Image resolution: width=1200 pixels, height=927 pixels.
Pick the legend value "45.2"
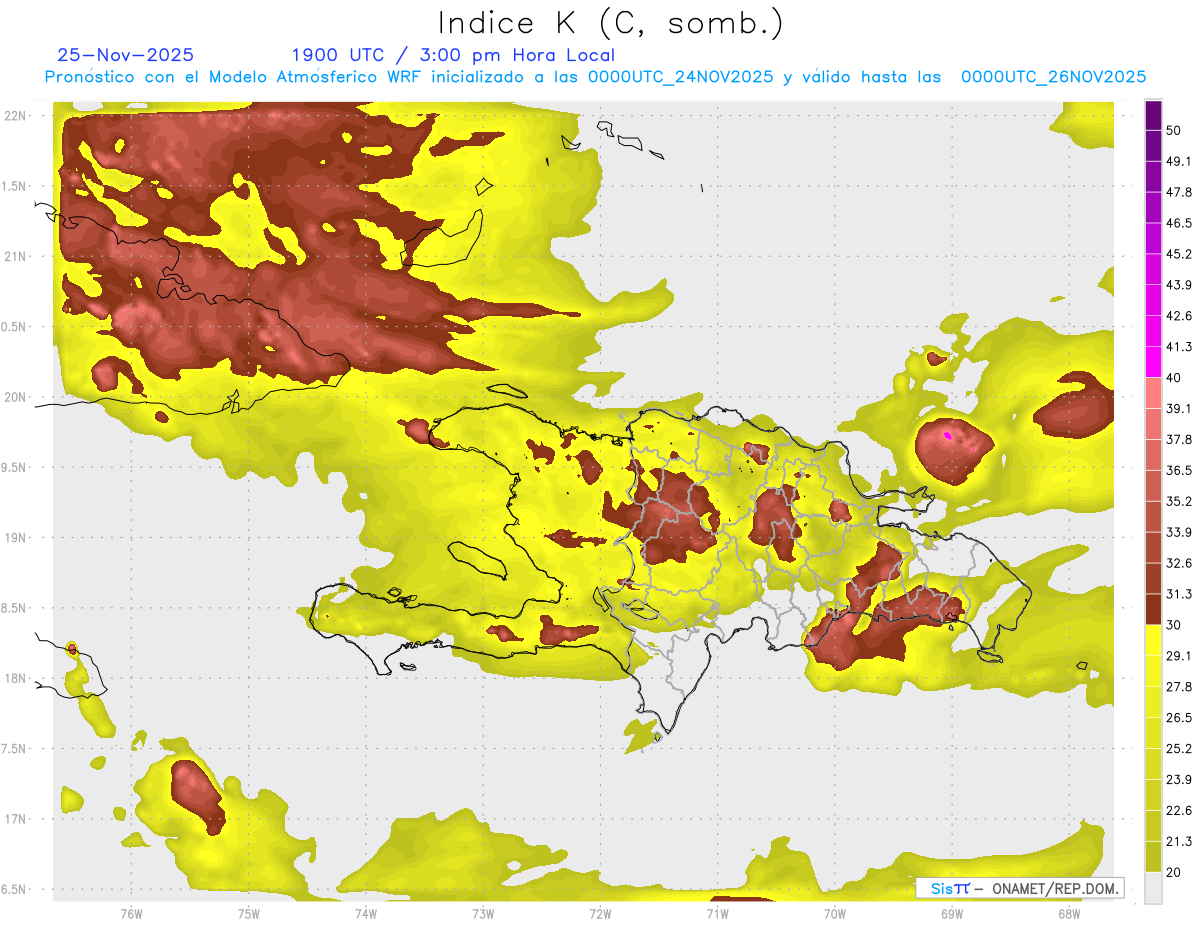tap(1179, 254)
